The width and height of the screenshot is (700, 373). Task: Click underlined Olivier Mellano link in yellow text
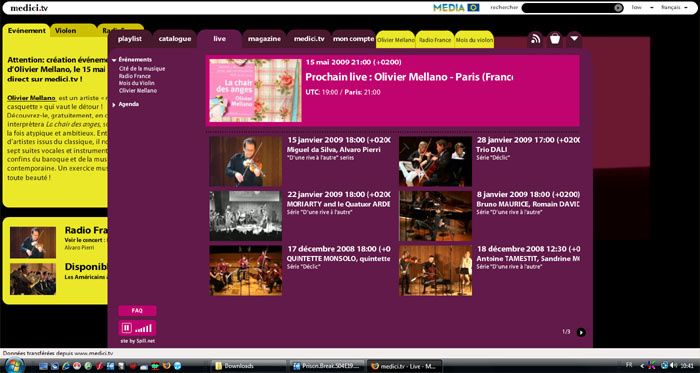click(31, 98)
